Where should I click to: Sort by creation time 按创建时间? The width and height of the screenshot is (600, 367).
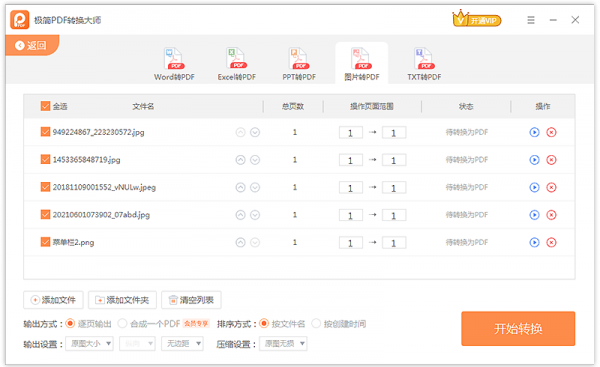pos(316,324)
